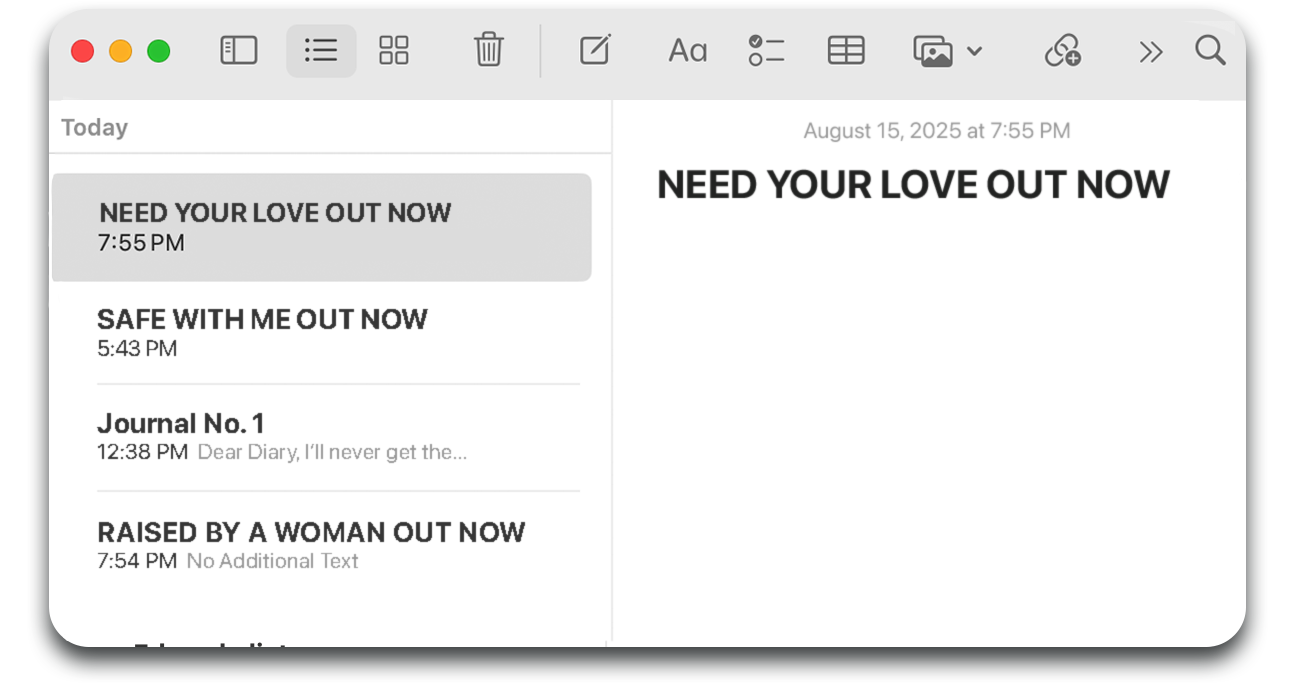
Task: Open the photo media picker
Action: tap(933, 51)
